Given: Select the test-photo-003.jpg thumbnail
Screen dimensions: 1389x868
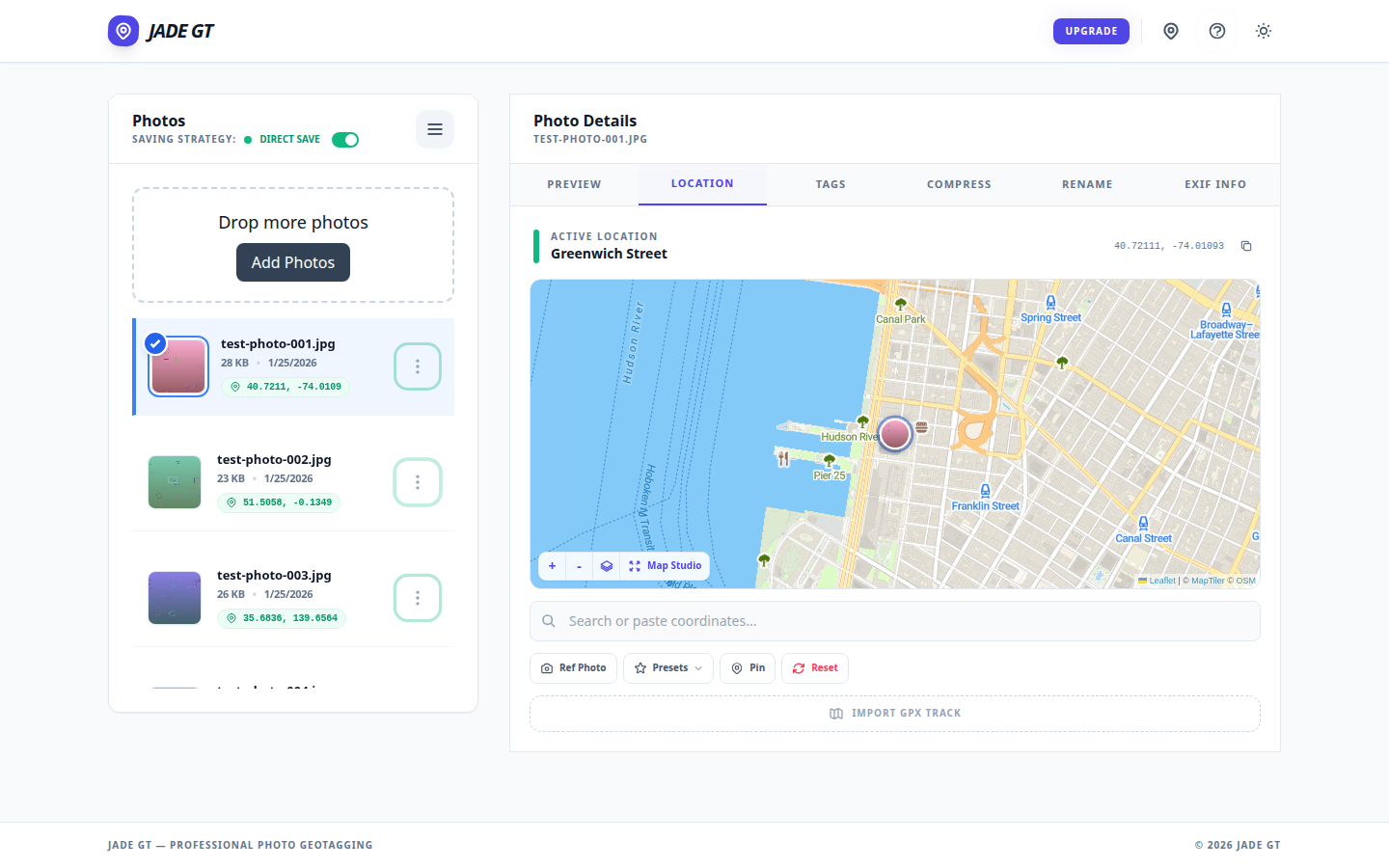Looking at the screenshot, I should (x=175, y=598).
